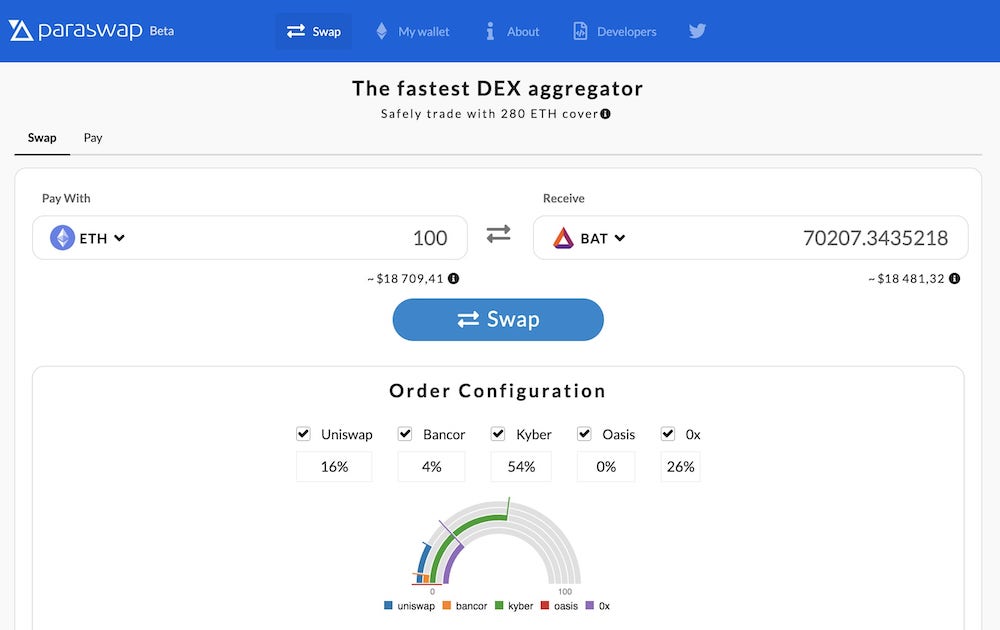This screenshot has width=1000, height=630.
Task: Open the My wallet section
Action: [x=412, y=31]
